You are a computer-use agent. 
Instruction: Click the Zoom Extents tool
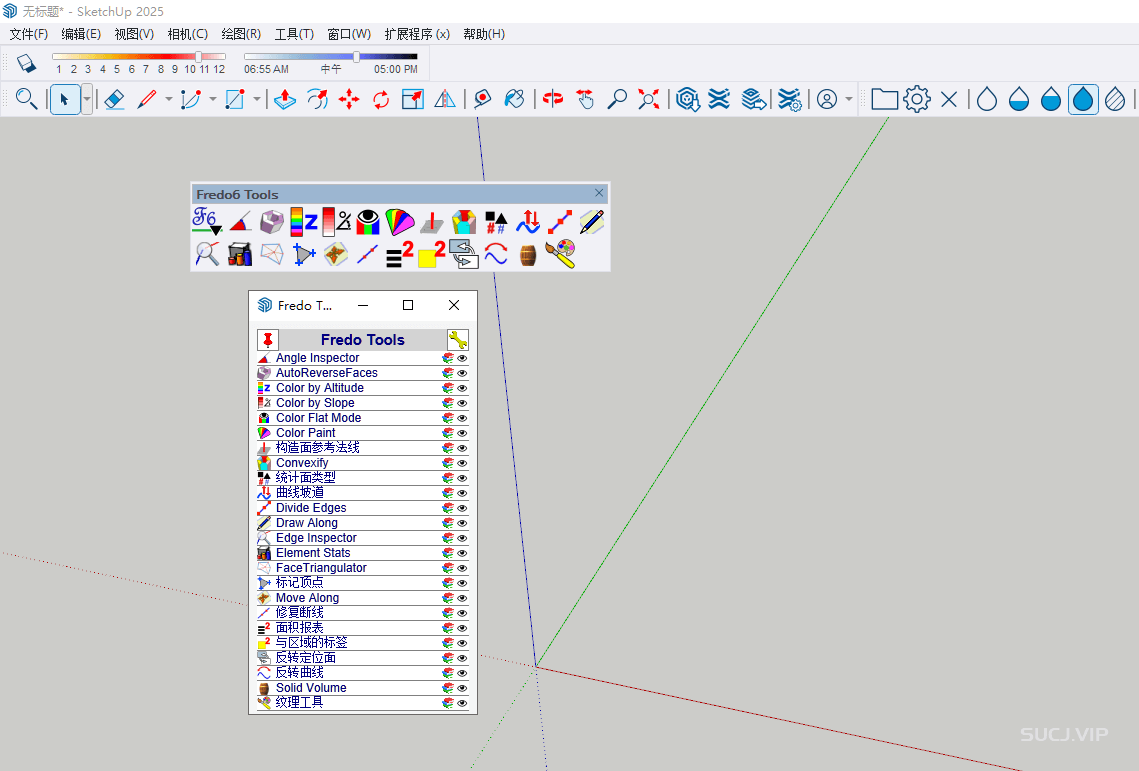point(649,99)
